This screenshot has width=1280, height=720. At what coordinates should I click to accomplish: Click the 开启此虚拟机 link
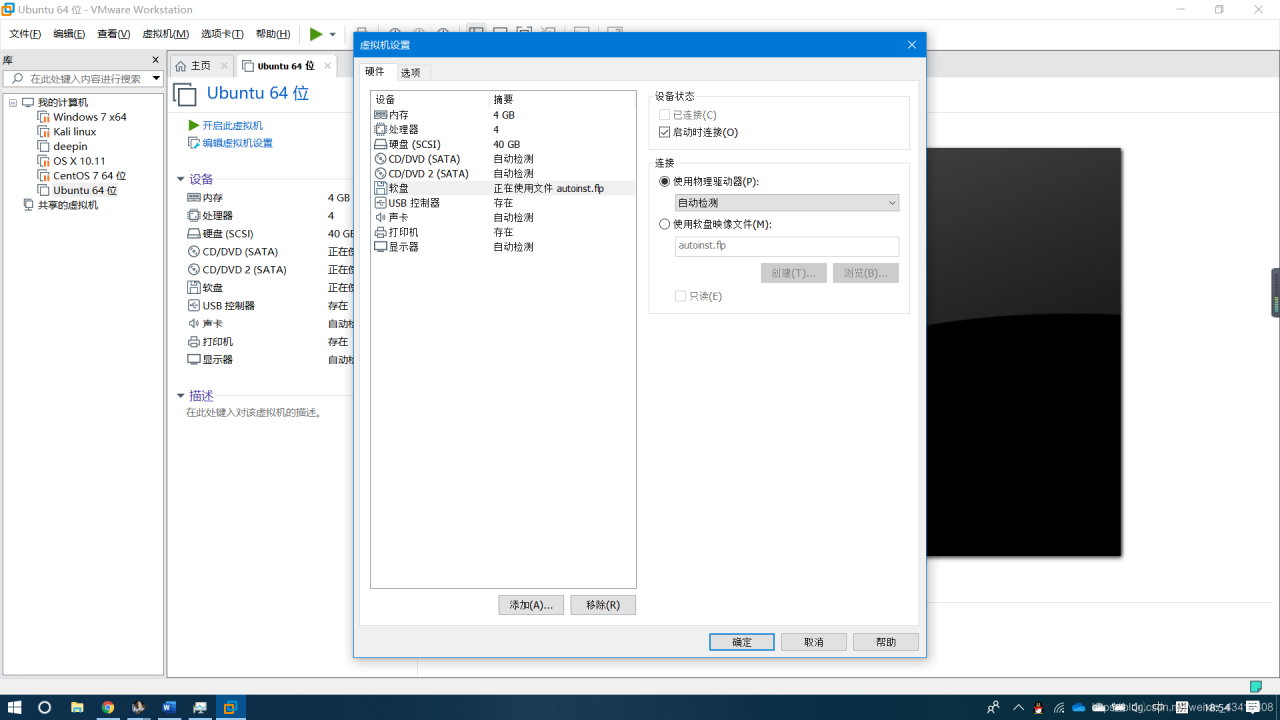click(x=232, y=126)
